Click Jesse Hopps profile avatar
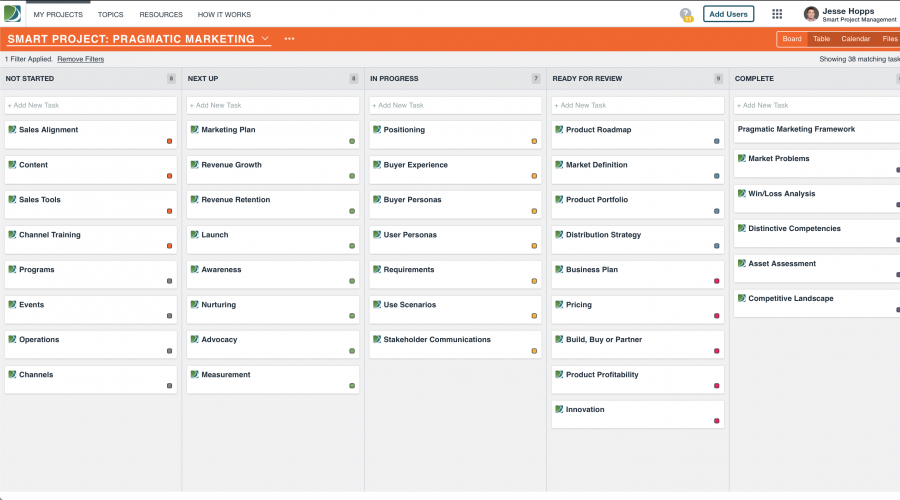The height and width of the screenshot is (500, 900). [810, 14]
